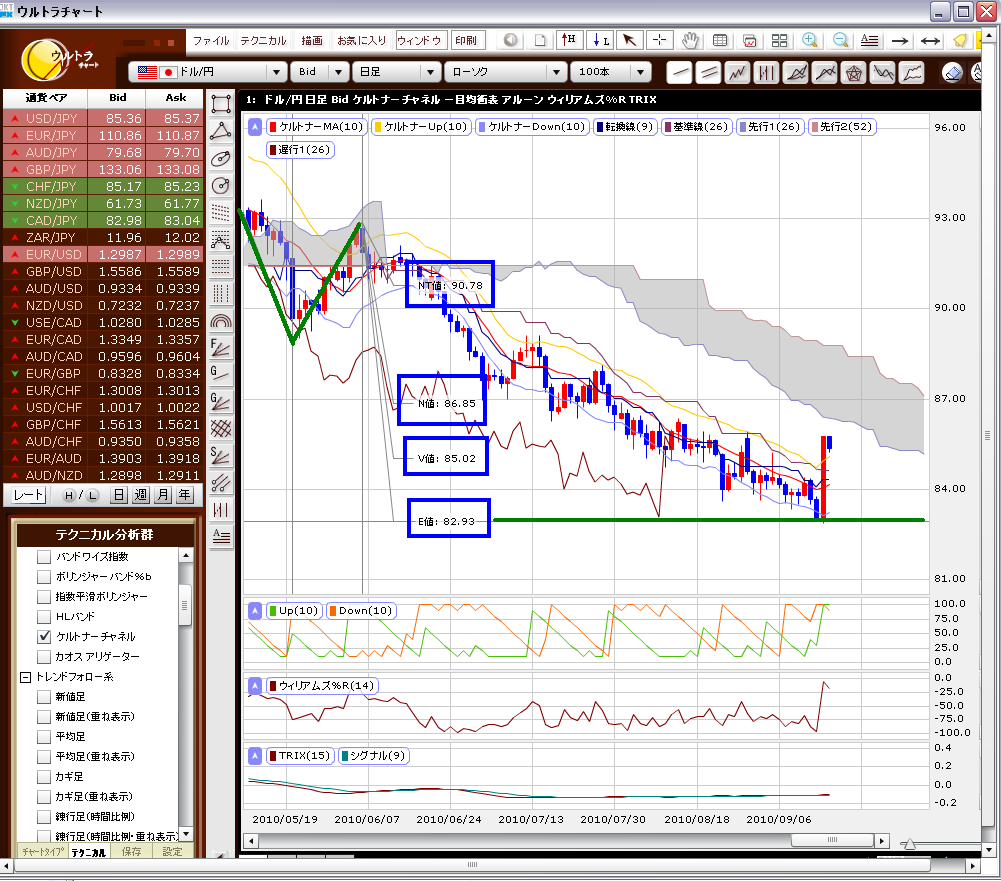Image resolution: width=1001 pixels, height=881 pixels.
Task: Select the speed lines (S) tool
Action: coord(221,455)
